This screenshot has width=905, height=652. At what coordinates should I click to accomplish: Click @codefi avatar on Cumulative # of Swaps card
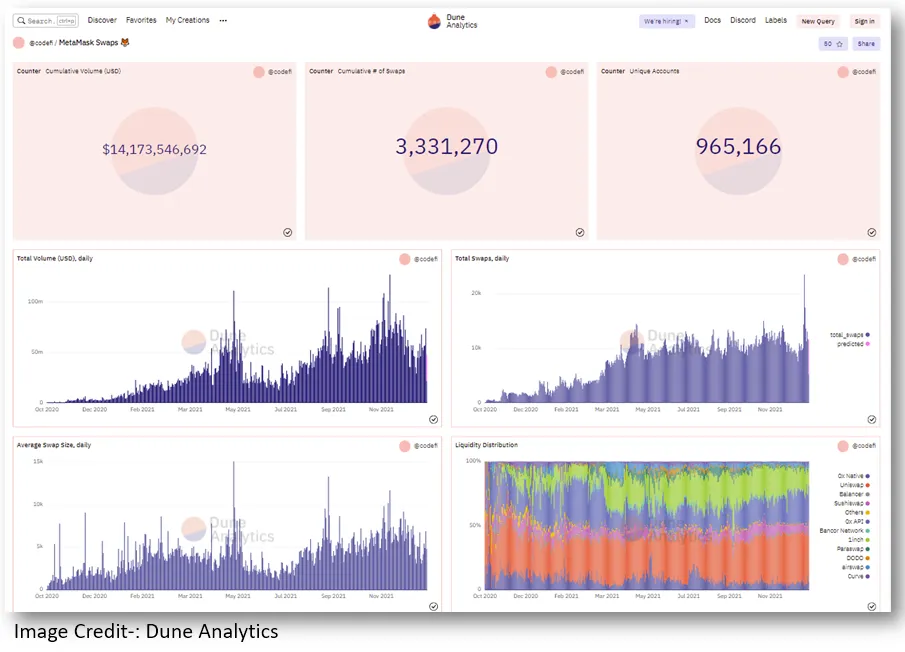coord(551,72)
